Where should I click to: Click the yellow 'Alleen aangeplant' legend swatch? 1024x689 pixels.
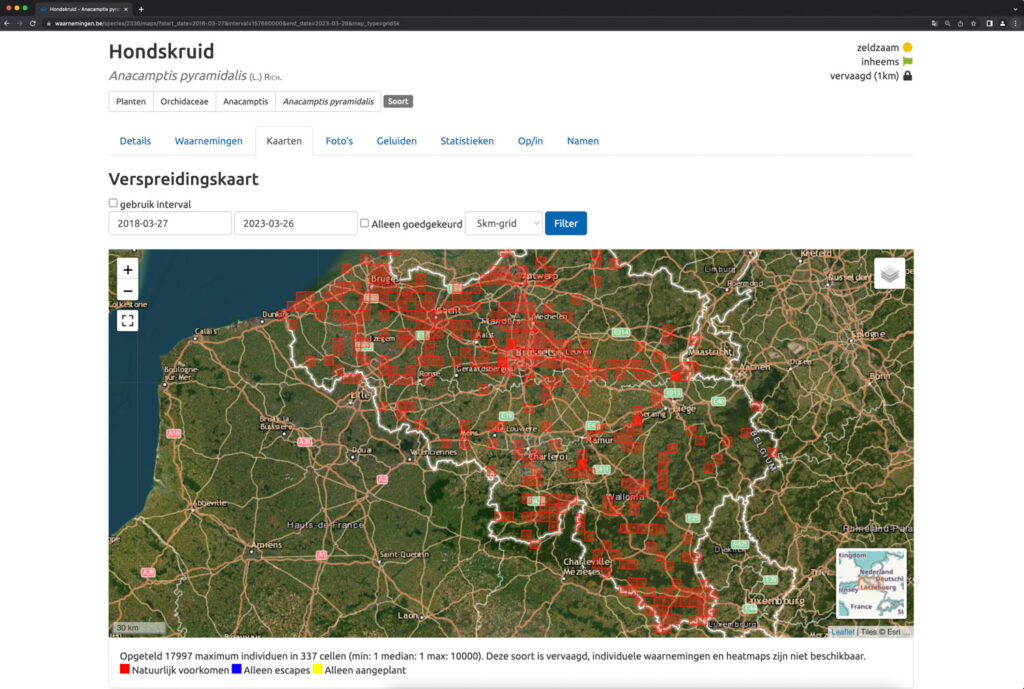pos(317,669)
